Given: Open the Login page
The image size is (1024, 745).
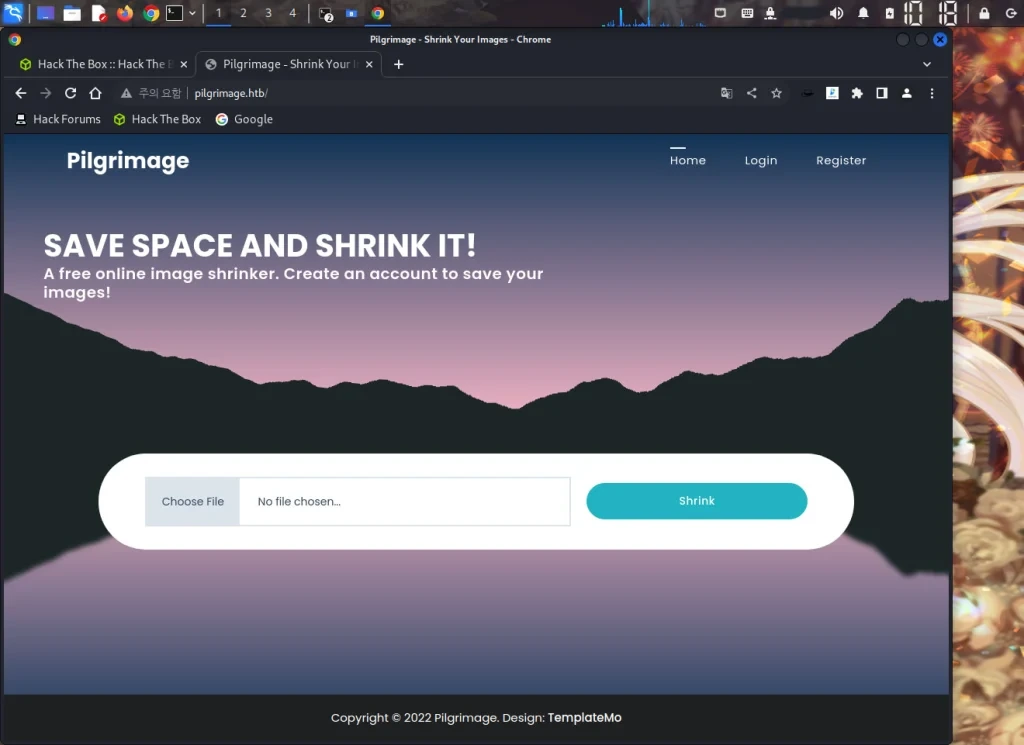Looking at the screenshot, I should click(x=761, y=161).
